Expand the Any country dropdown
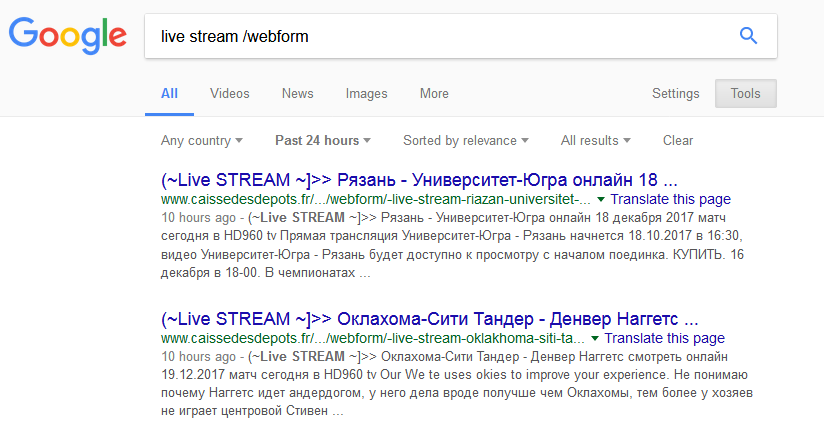Viewport: 824px width, 445px height. tap(202, 141)
